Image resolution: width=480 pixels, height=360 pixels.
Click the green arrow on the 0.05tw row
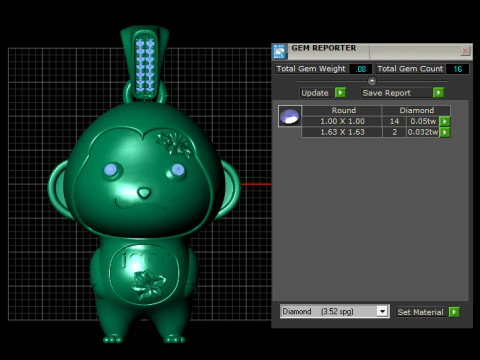tap(445, 121)
